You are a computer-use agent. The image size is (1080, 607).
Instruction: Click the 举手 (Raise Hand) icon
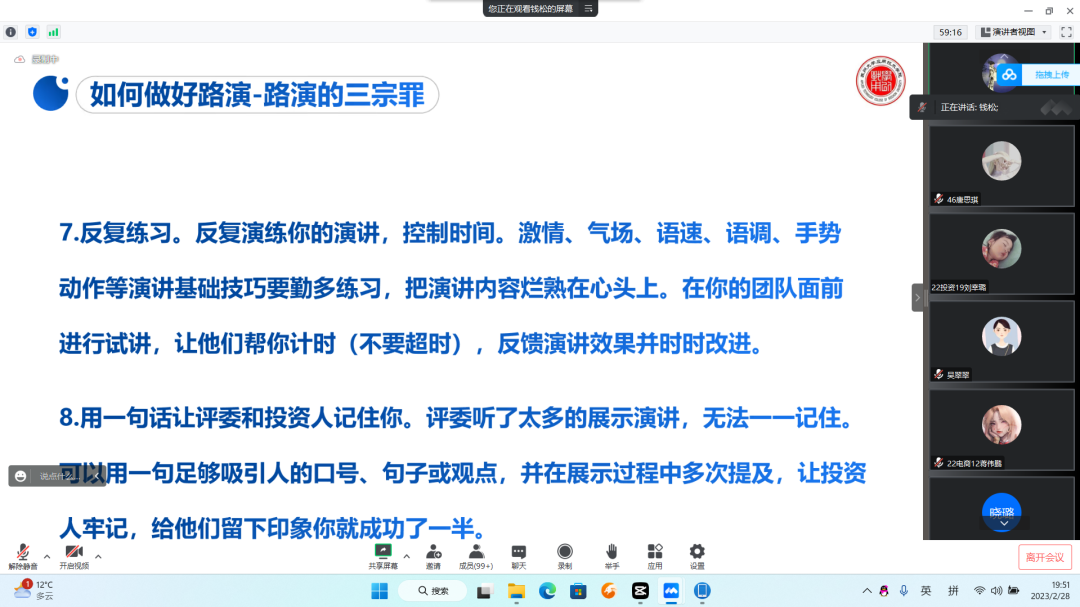point(611,555)
